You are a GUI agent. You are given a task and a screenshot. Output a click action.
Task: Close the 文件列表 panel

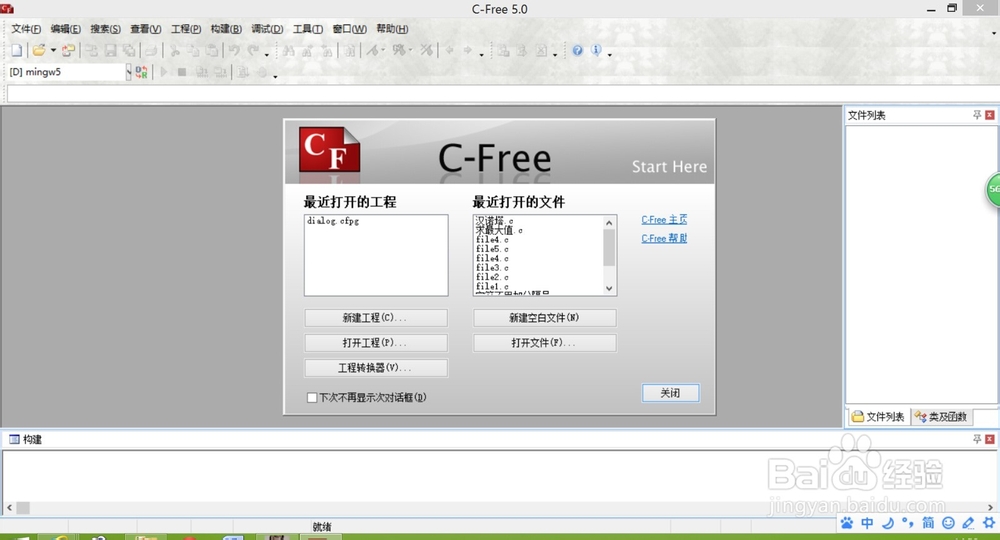(x=990, y=115)
